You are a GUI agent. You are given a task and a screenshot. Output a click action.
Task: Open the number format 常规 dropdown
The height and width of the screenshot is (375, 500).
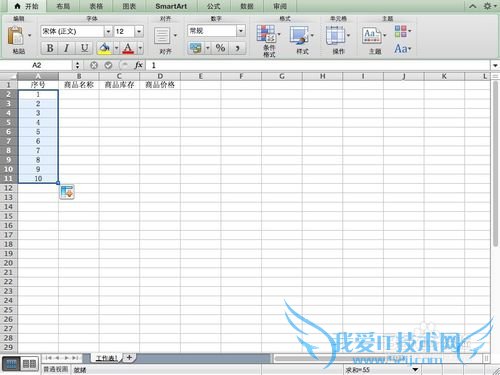[x=241, y=31]
